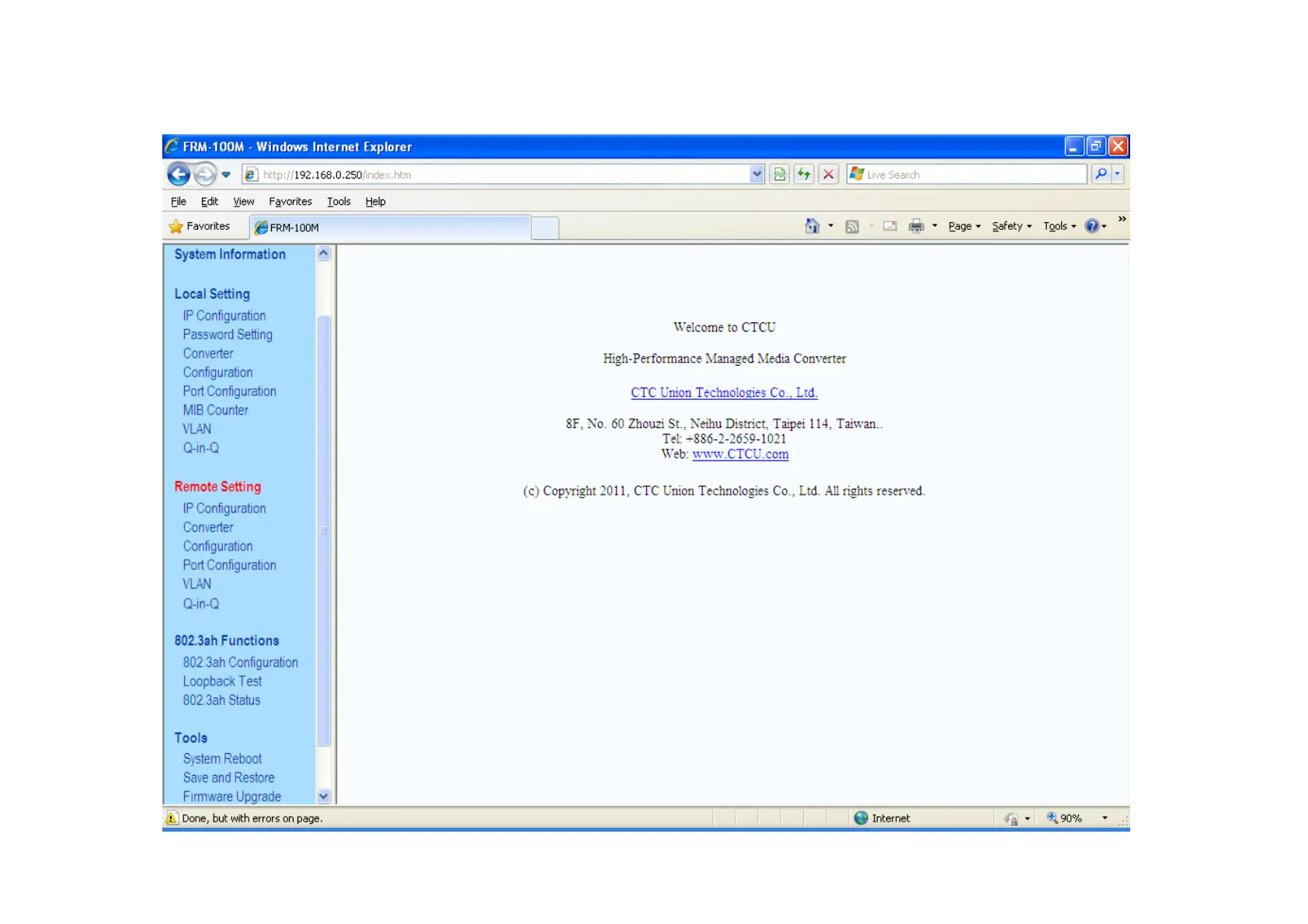The image size is (1308, 924).
Task: Click the RSS feeds icon
Action: pyautogui.click(x=852, y=227)
